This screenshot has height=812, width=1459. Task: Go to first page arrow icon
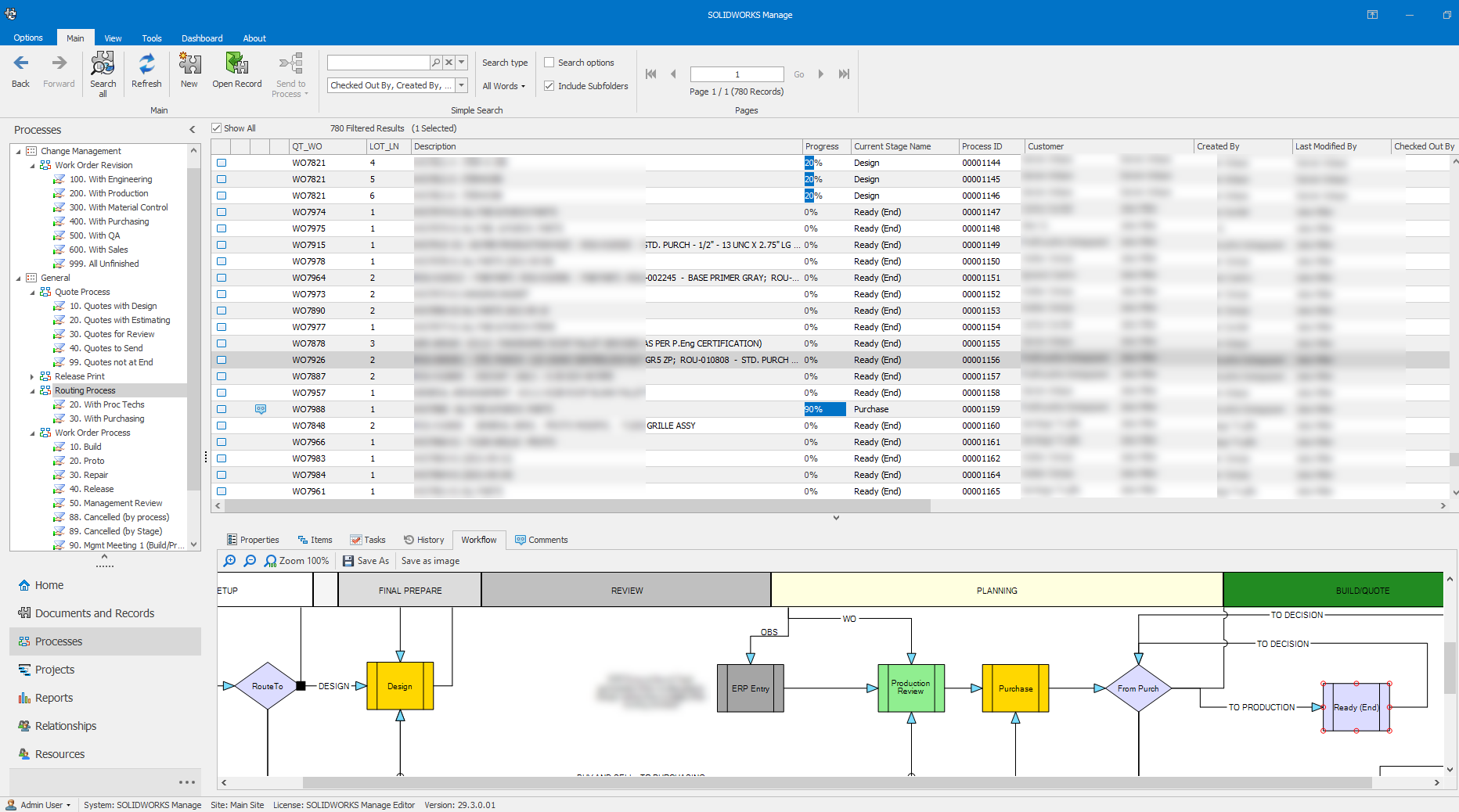click(x=650, y=74)
